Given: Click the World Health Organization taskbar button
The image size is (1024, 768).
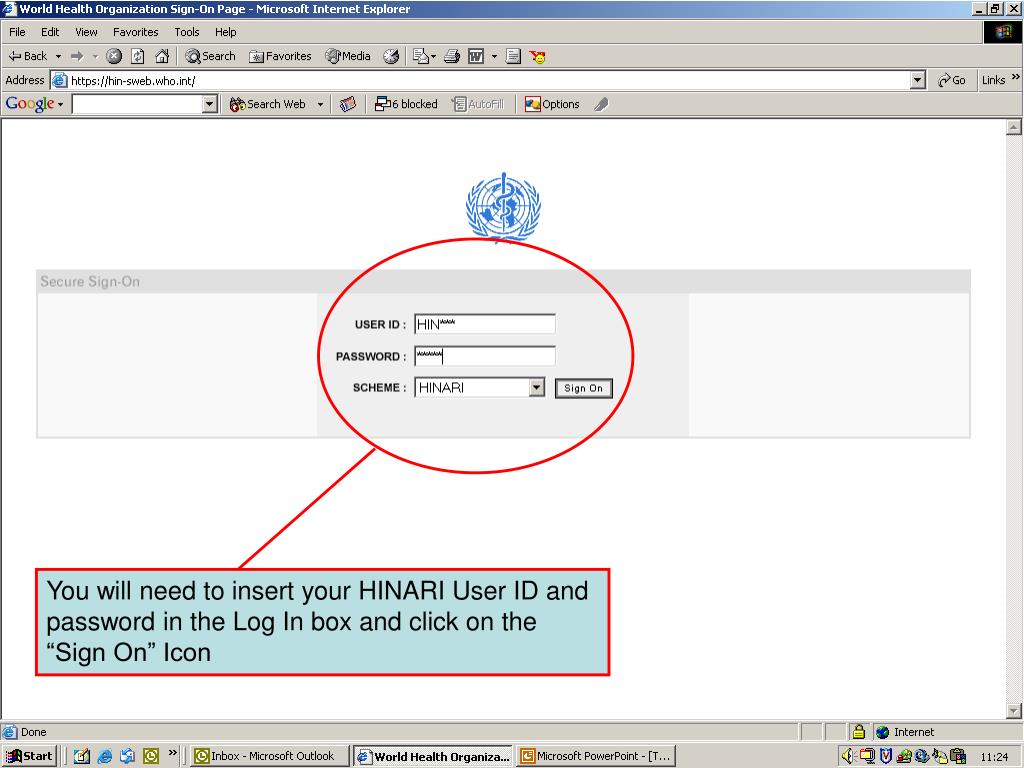Looking at the screenshot, I should 434,756.
